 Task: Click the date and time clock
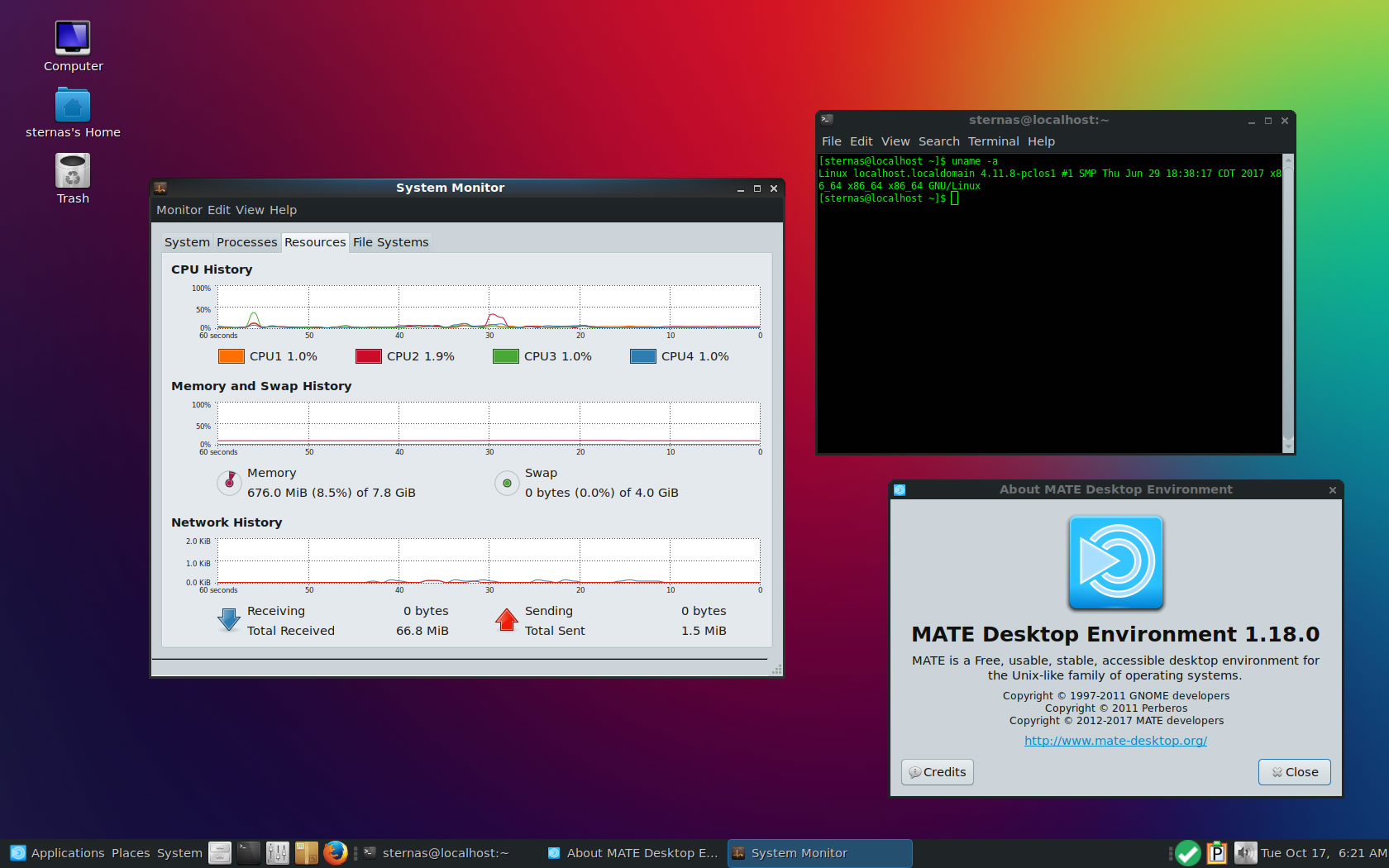pos(1324,853)
